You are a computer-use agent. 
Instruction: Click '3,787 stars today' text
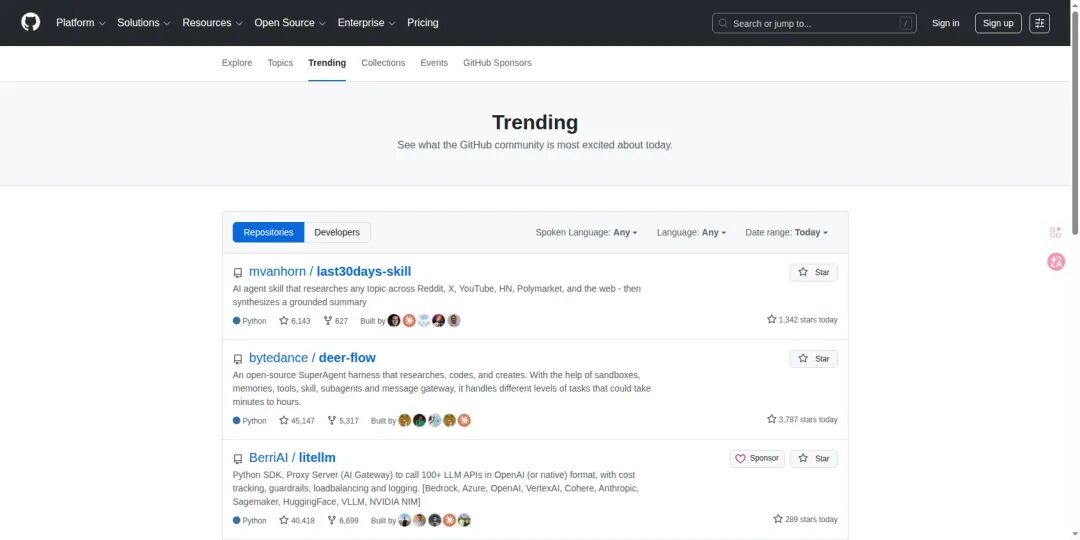tap(808, 420)
